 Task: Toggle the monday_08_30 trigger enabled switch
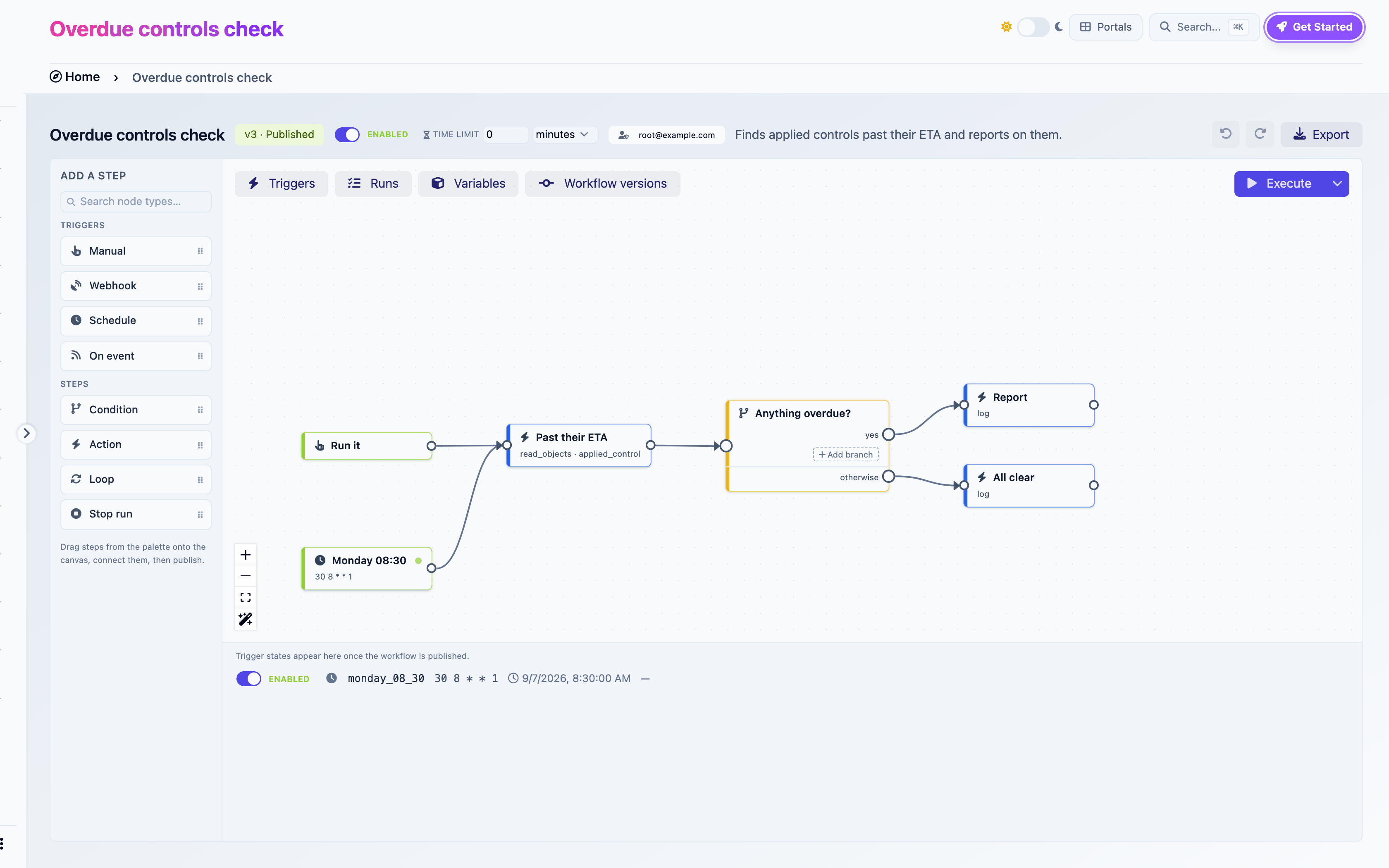point(248,679)
